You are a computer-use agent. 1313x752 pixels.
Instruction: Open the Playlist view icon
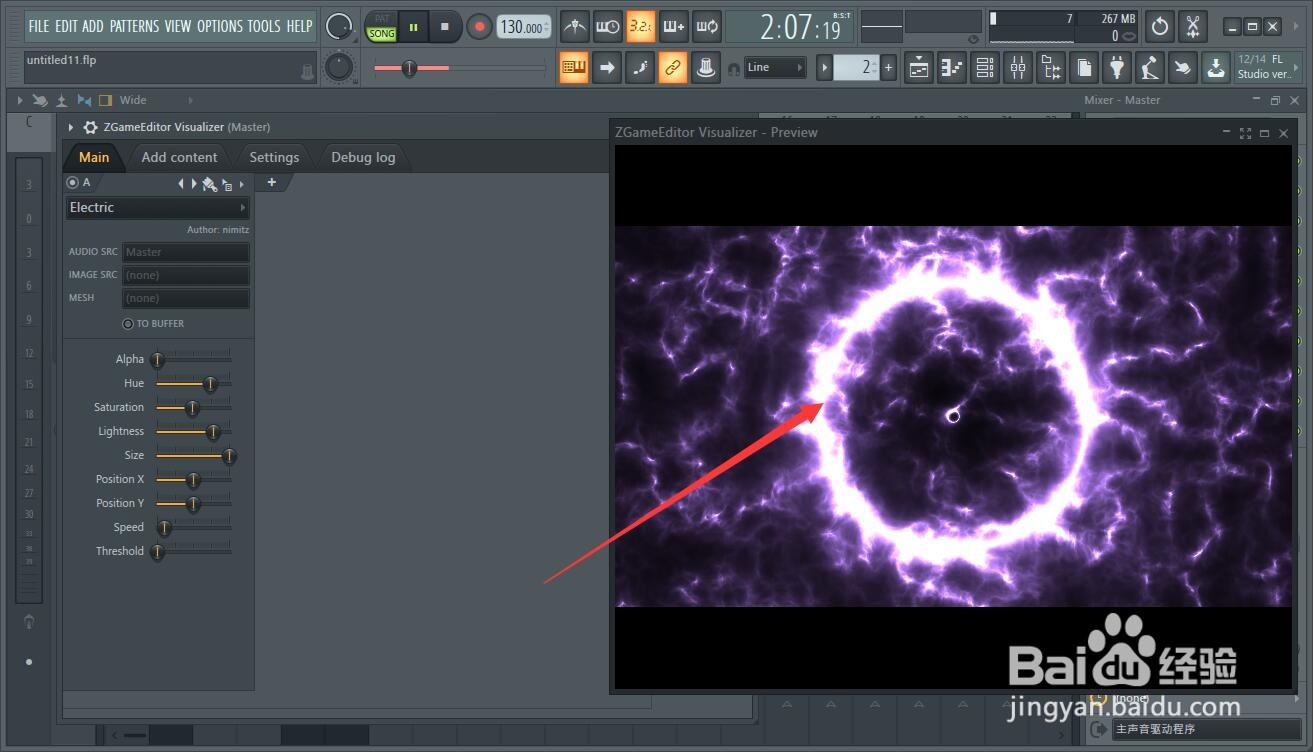pyautogui.click(x=919, y=68)
